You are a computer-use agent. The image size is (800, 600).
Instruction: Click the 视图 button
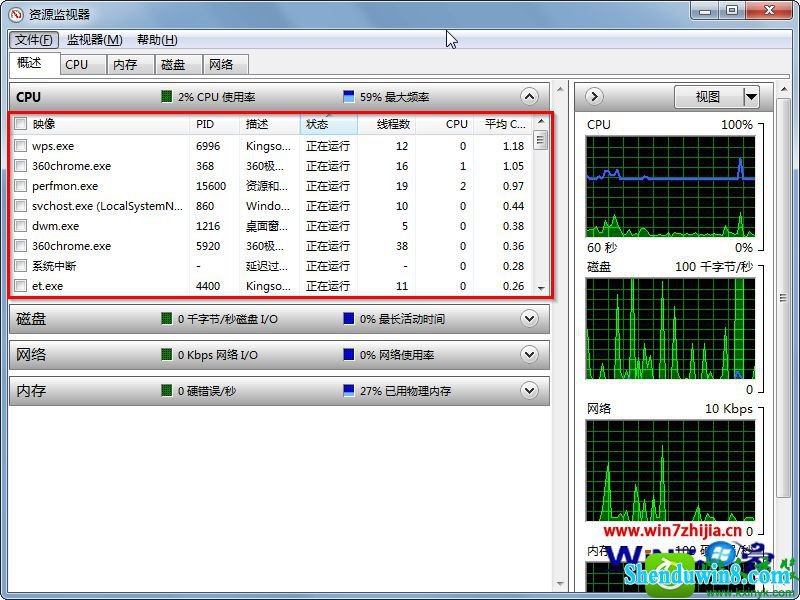[x=708, y=96]
